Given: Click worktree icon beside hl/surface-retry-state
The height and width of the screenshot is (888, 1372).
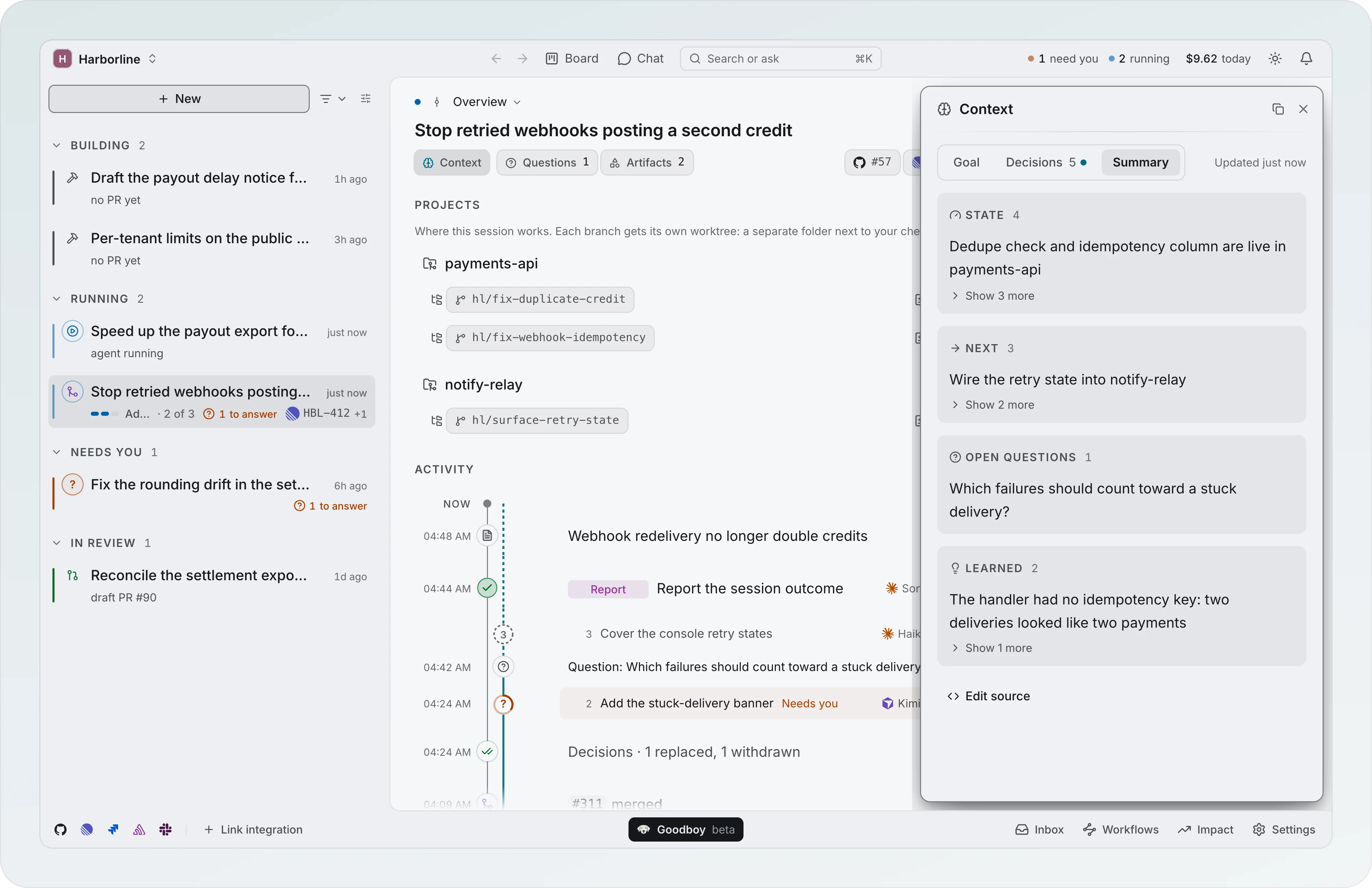Looking at the screenshot, I should pos(436,420).
